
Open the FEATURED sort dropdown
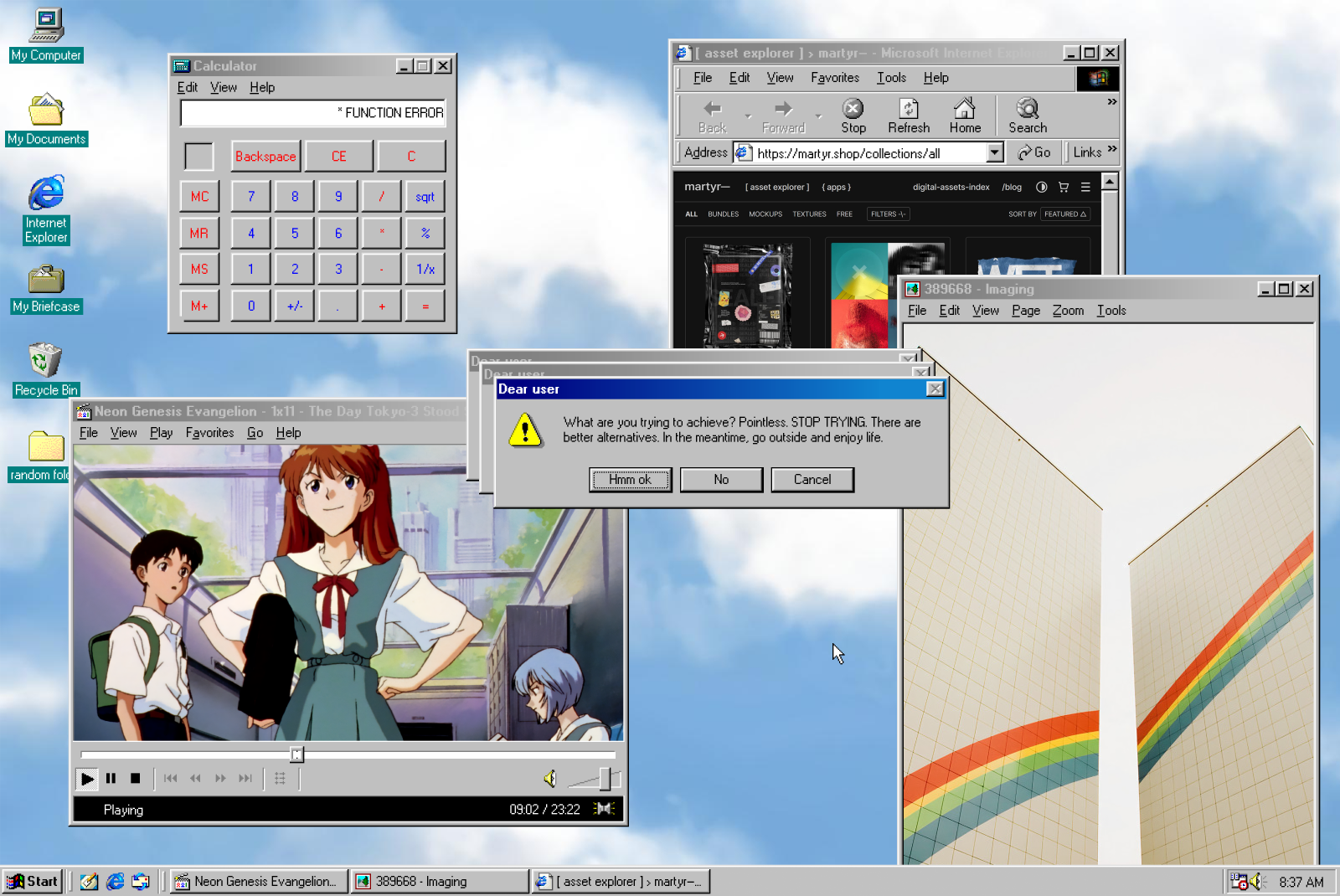click(1065, 214)
